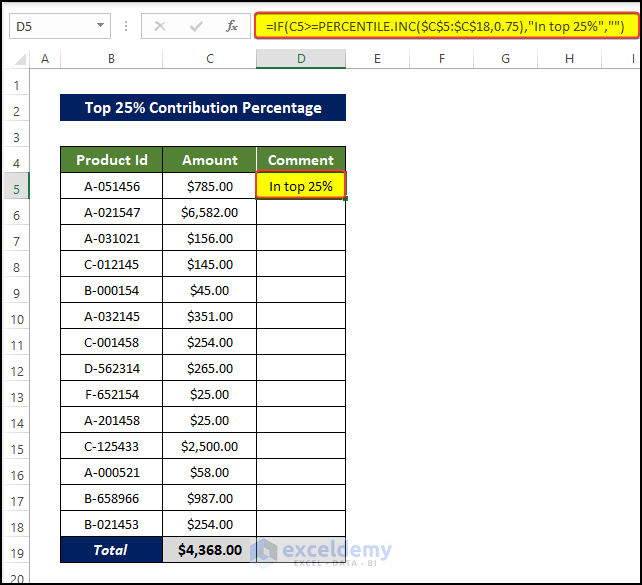Image resolution: width=642 pixels, height=585 pixels.
Task: Click the Enter checkmark formula bar icon
Action: 196,27
